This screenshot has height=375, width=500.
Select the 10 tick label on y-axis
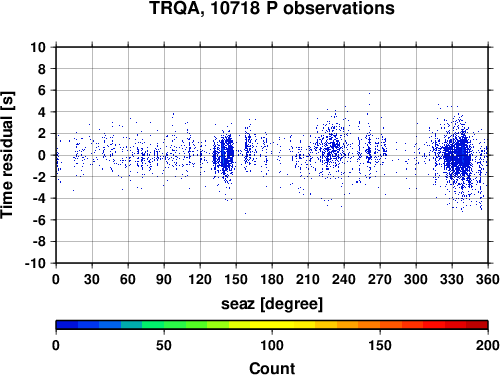[x=38, y=47]
